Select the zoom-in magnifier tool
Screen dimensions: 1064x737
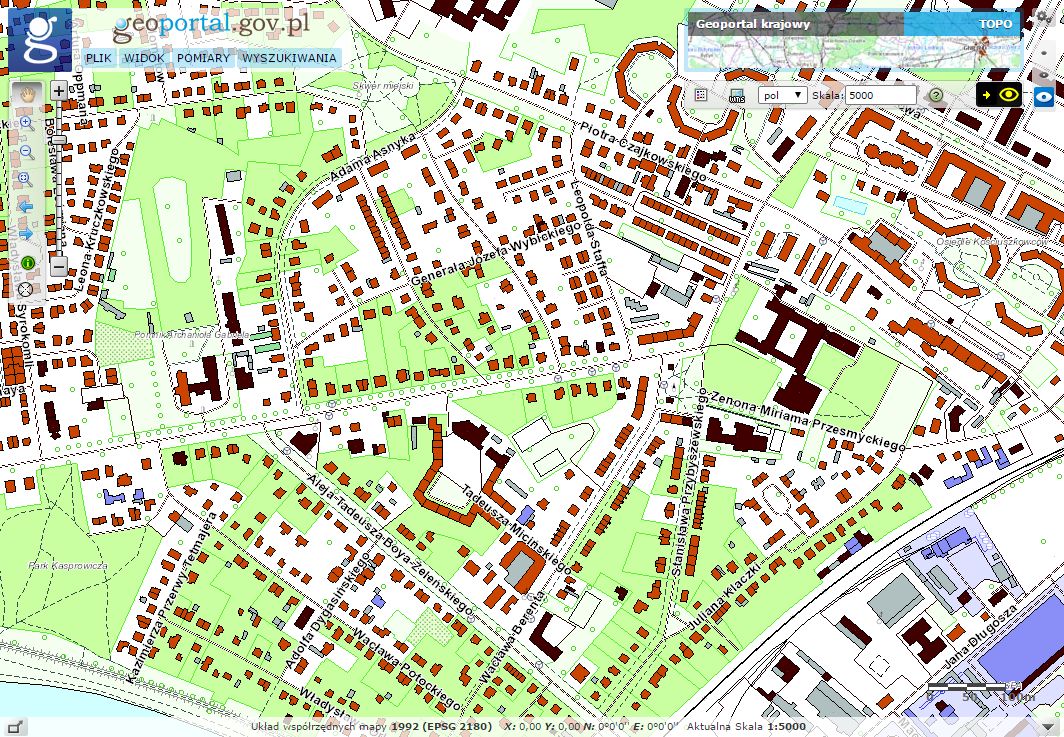pos(26,123)
